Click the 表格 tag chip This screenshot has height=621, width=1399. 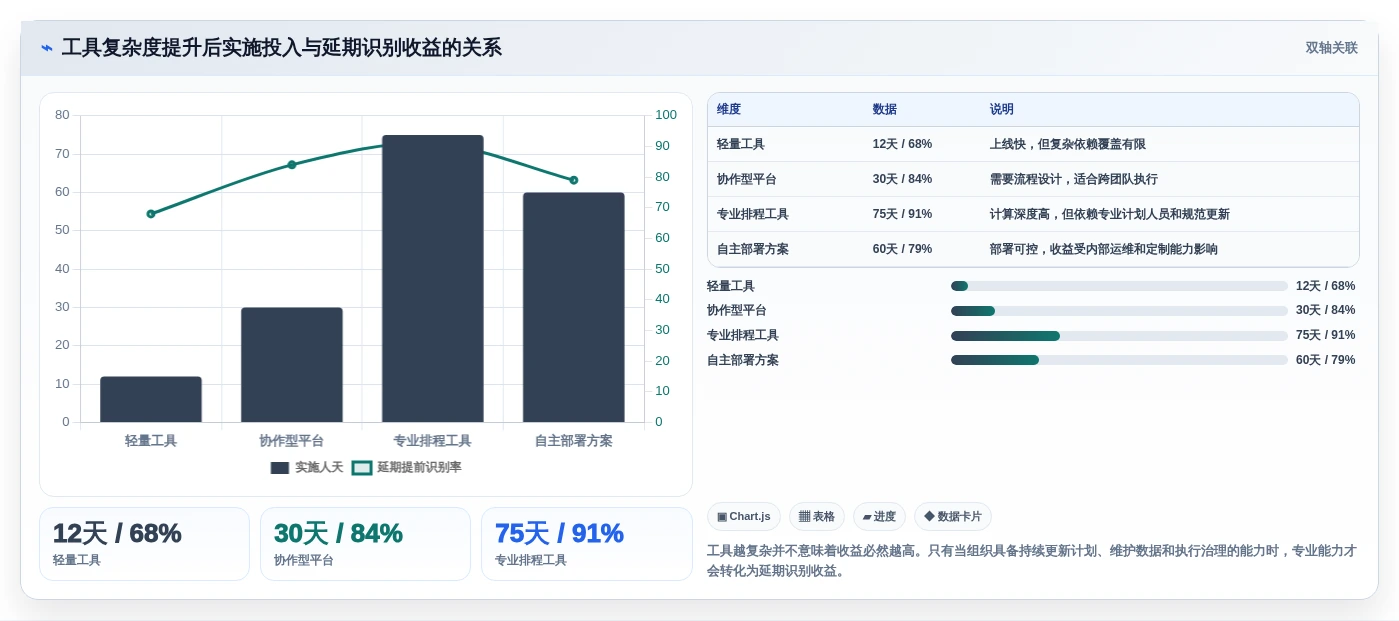[x=817, y=517]
